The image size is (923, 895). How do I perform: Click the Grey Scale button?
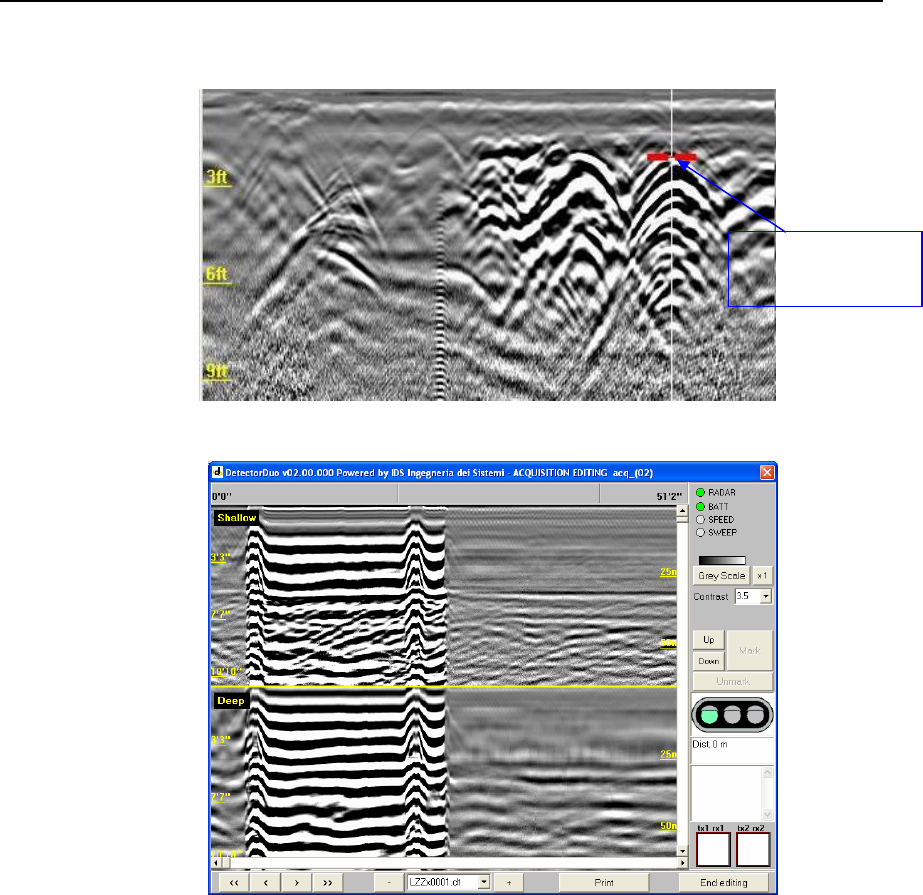tap(722, 576)
